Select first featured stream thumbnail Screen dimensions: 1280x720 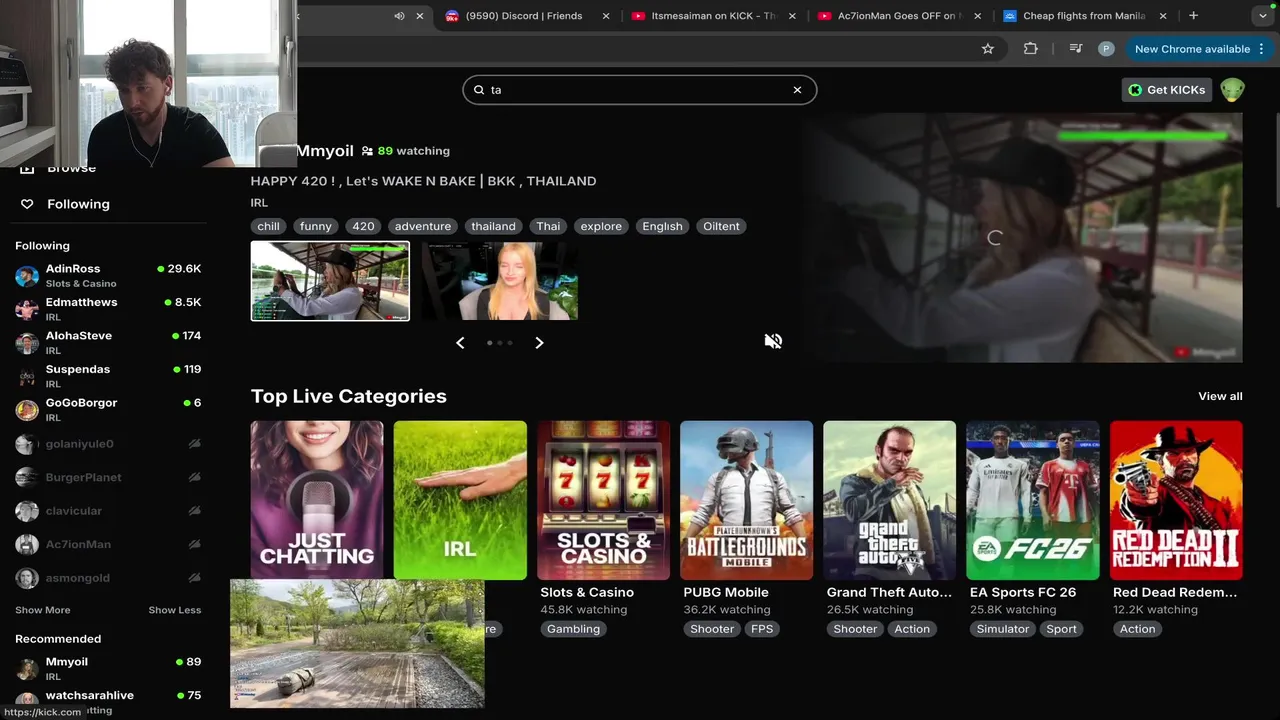tap(330, 281)
